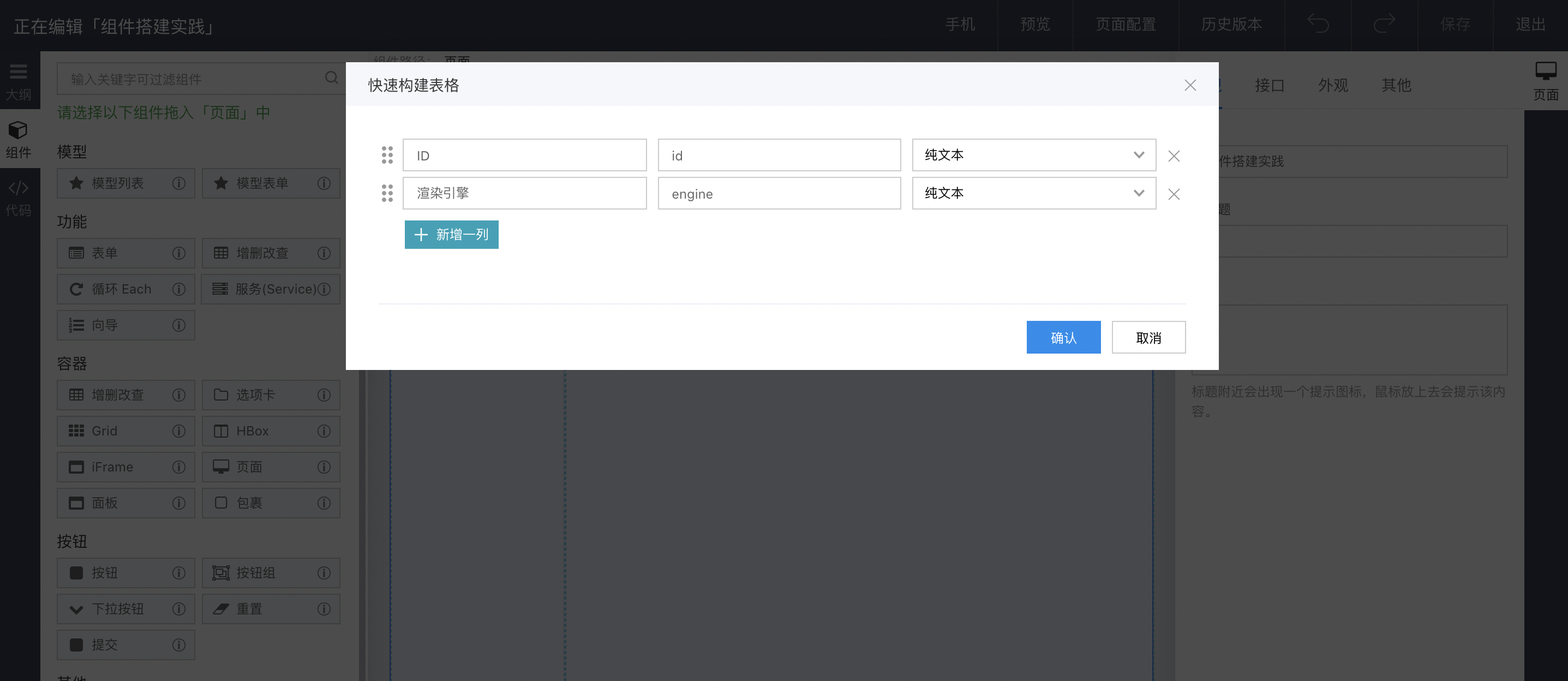The height and width of the screenshot is (681, 1568).
Task: Click 退出 to exit editor
Action: click(x=1530, y=25)
